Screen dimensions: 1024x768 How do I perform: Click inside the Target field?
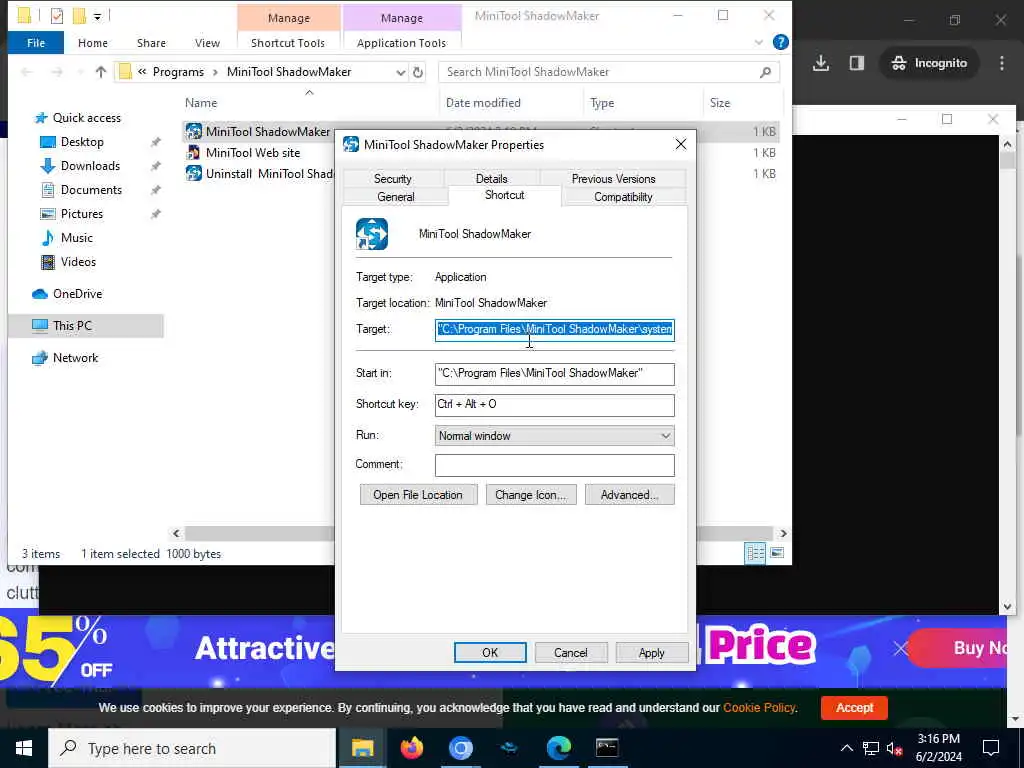[554, 329]
